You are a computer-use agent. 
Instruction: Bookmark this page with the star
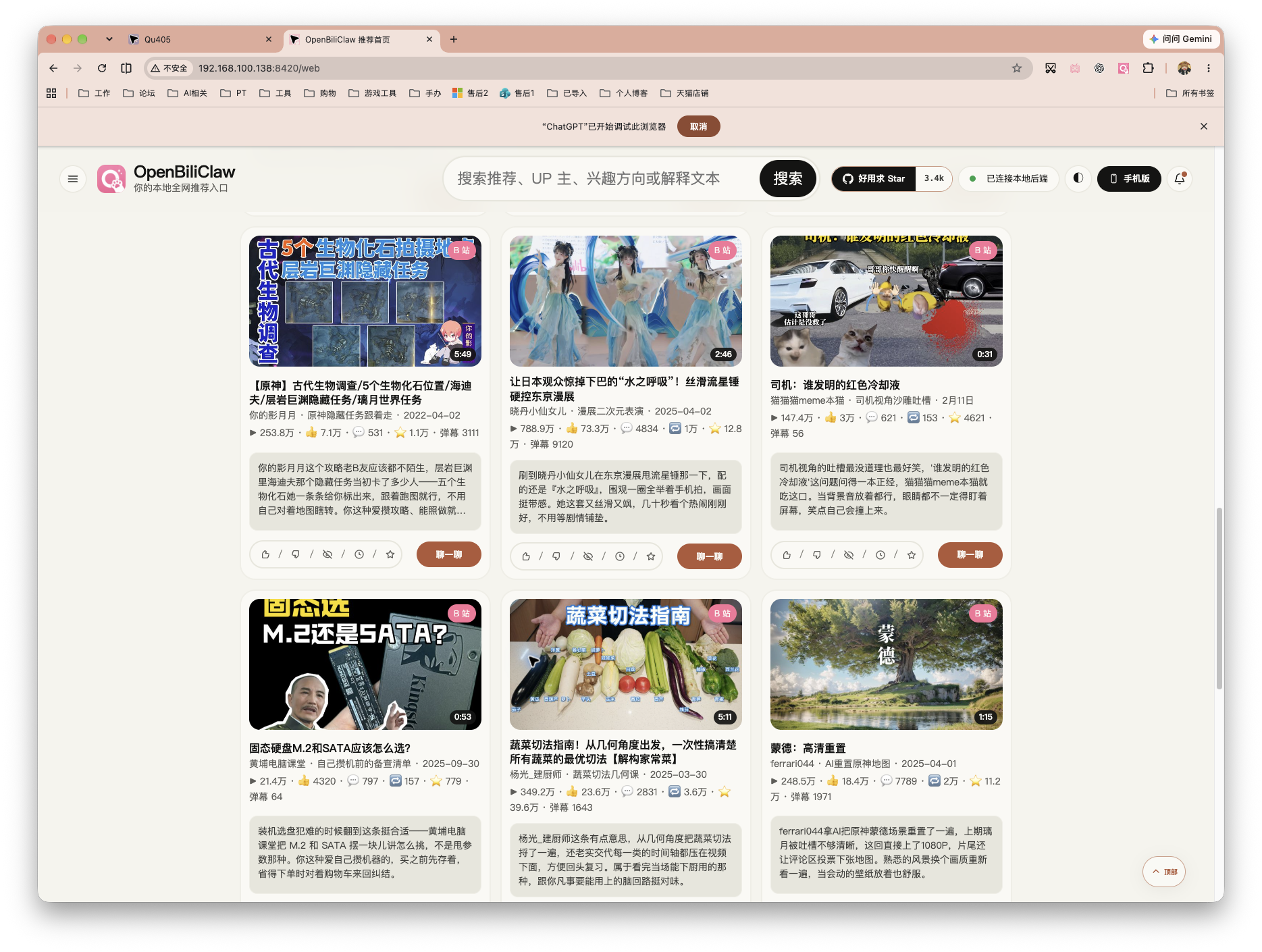pos(1017,68)
